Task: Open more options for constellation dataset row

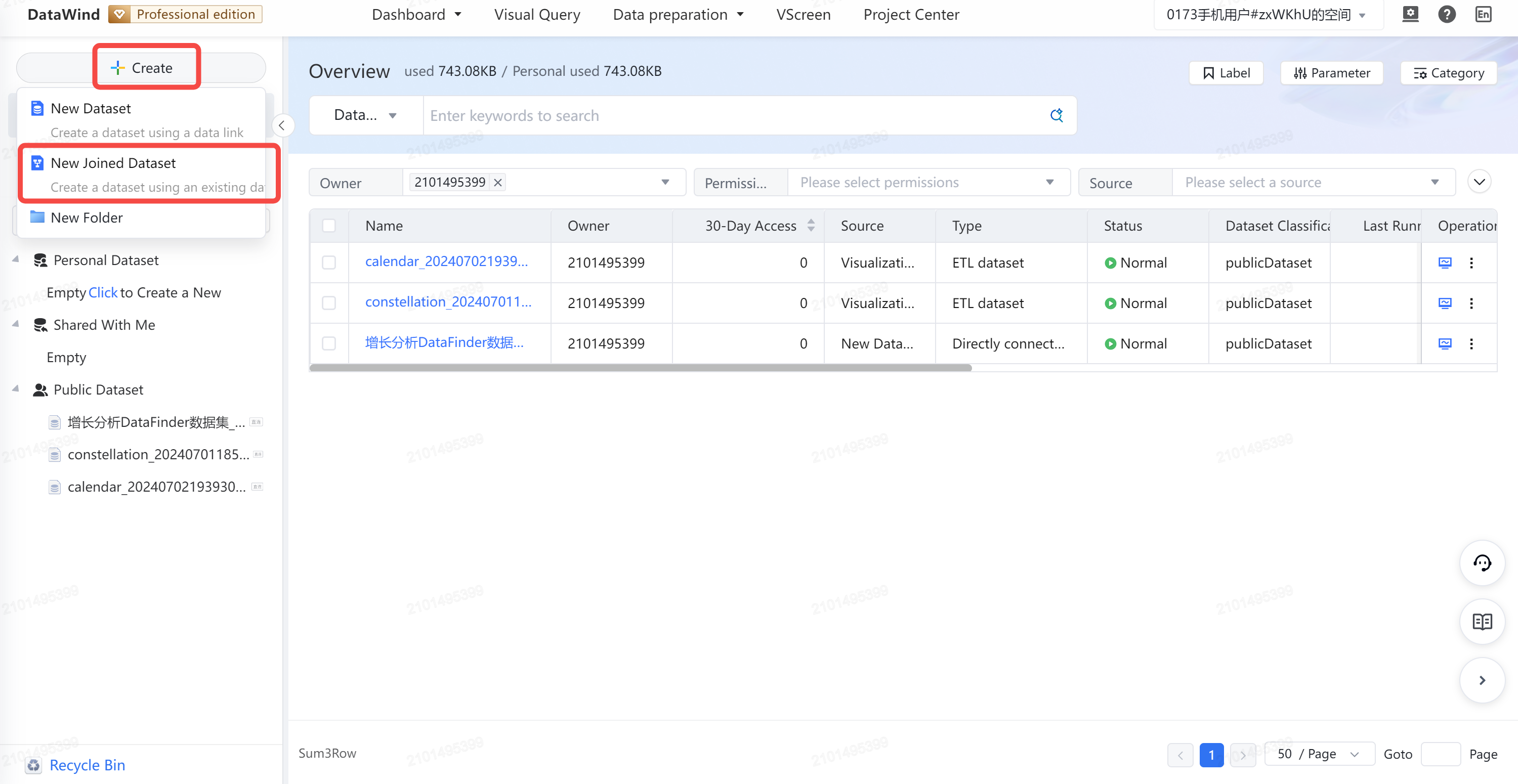Action: coord(1471,303)
